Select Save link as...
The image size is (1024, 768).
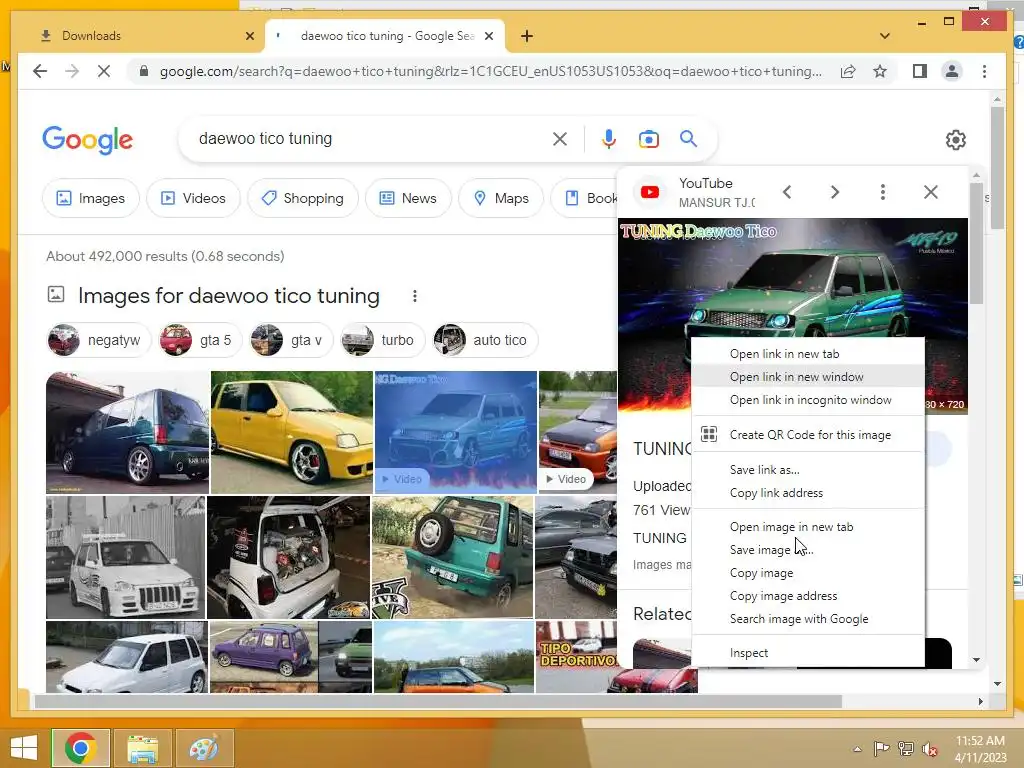pyautogui.click(x=808, y=470)
